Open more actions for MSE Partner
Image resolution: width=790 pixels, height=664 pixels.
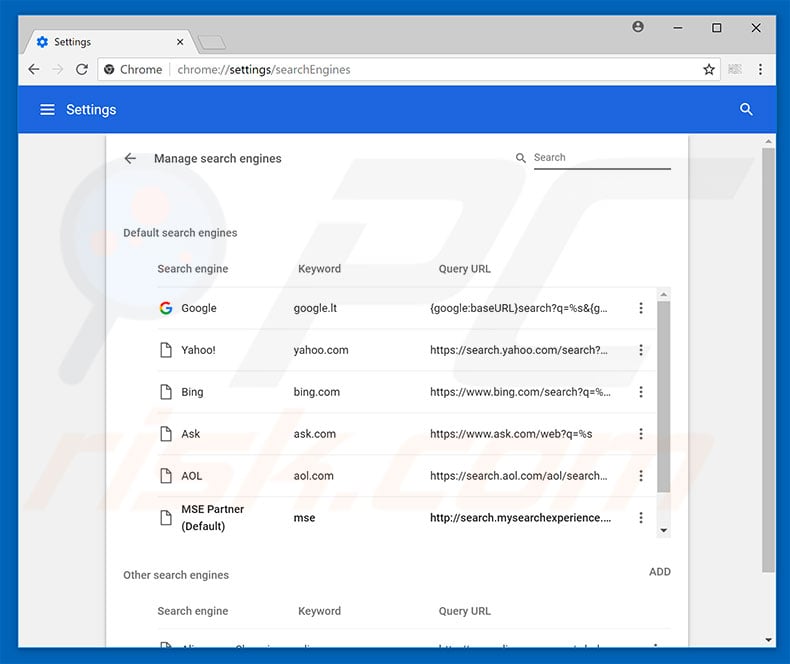coord(640,517)
